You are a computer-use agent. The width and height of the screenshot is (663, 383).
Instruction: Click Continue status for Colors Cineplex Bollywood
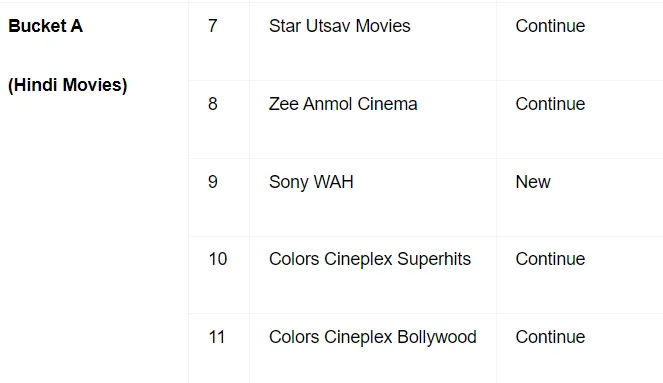(x=550, y=337)
